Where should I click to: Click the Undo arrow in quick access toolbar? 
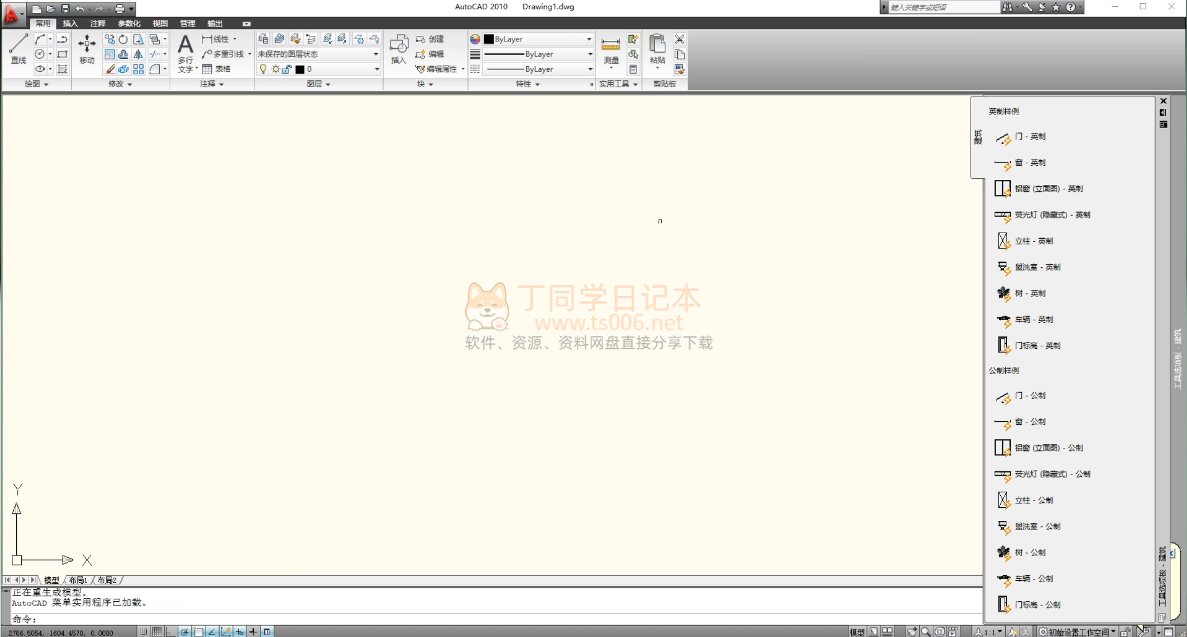[x=79, y=8]
